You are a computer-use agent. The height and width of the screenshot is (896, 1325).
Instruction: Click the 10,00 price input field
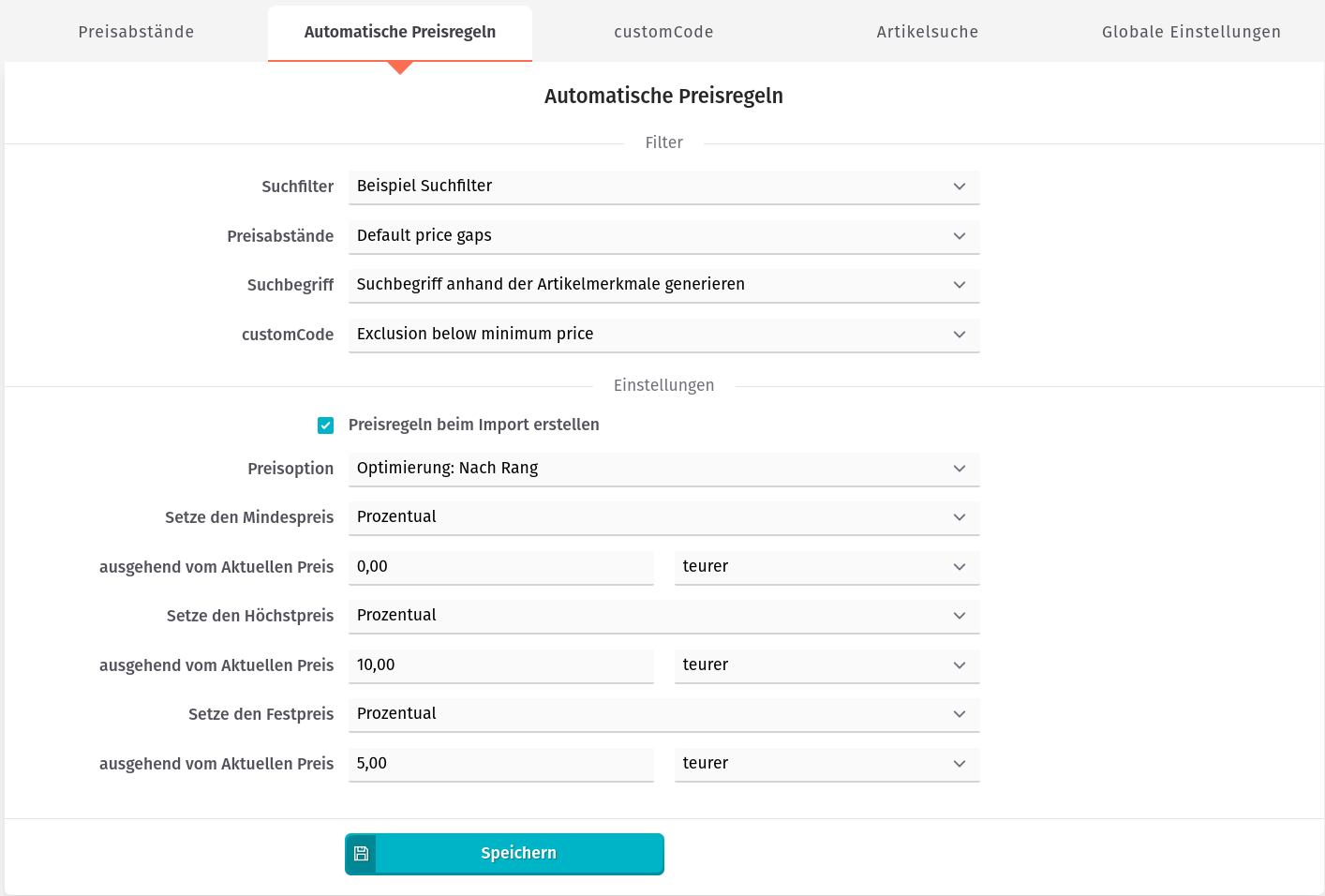(x=500, y=665)
